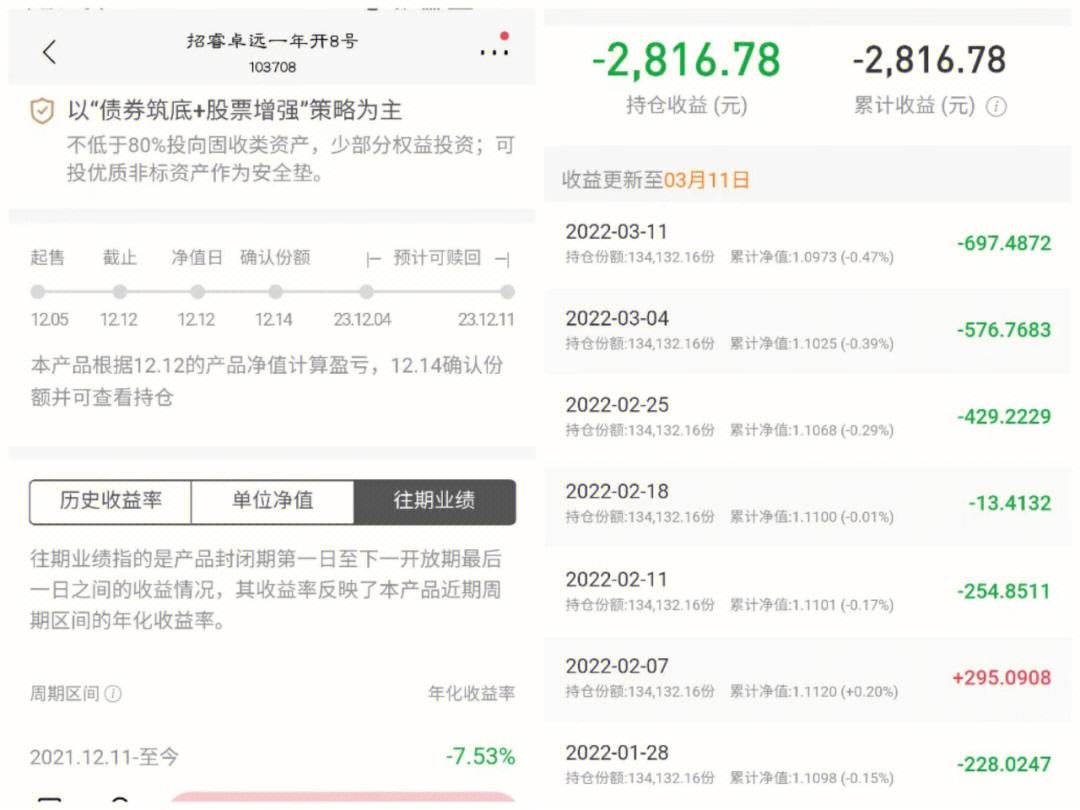The width and height of the screenshot is (1080, 810).
Task: Tap the 周期区间 column label
Action: pos(65,694)
